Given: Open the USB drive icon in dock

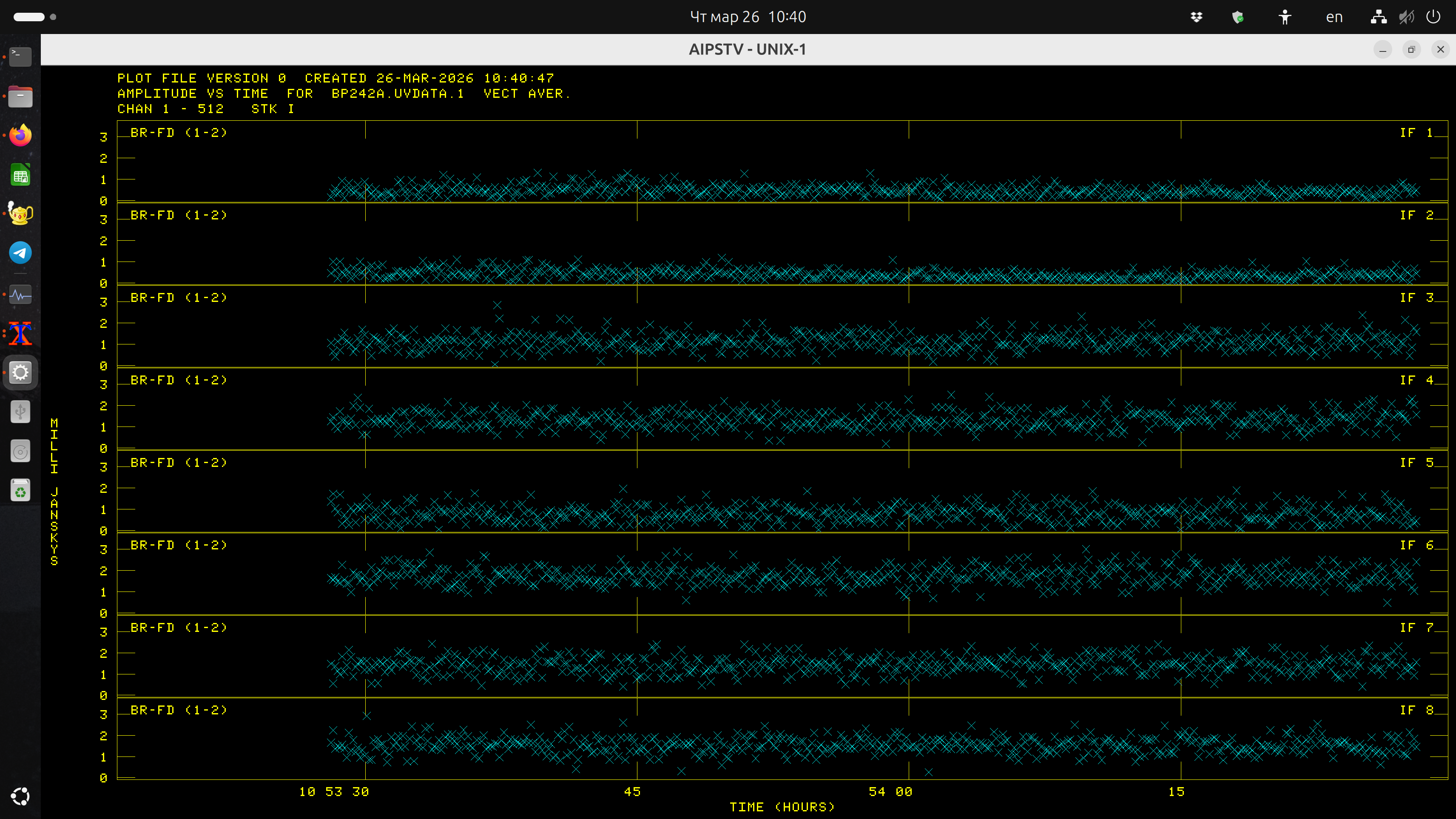Looking at the screenshot, I should click(x=20, y=412).
